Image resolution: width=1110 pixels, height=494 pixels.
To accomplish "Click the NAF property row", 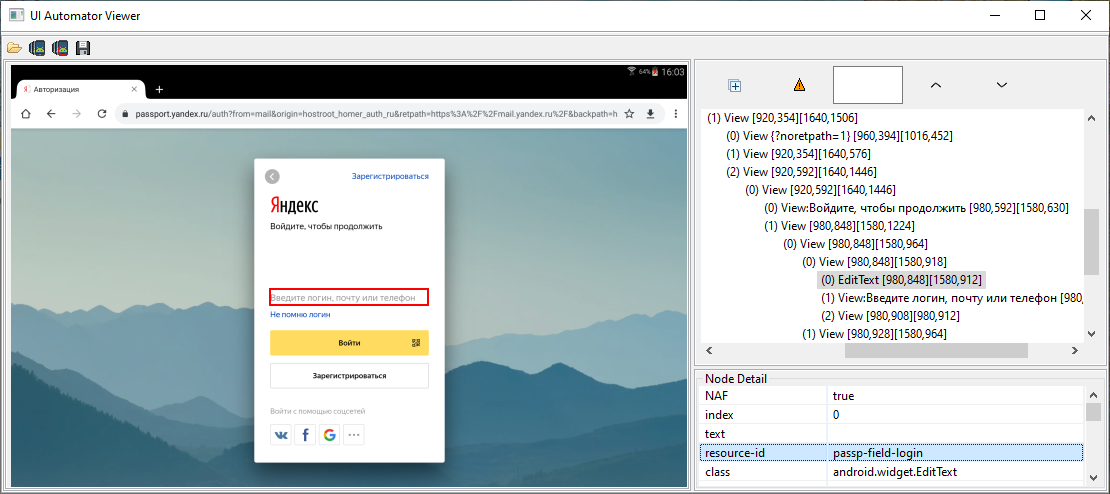I will pyautogui.click(x=891, y=396).
